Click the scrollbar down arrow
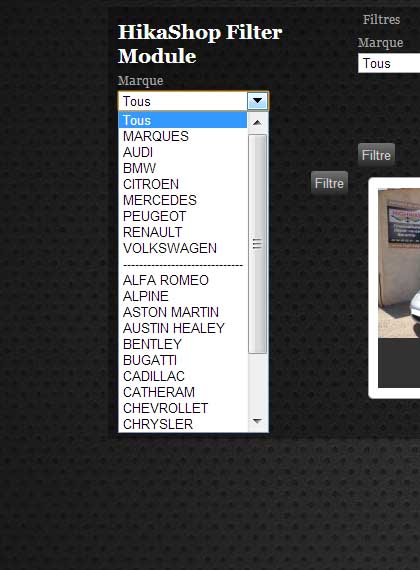The image size is (420, 570). tap(257, 421)
